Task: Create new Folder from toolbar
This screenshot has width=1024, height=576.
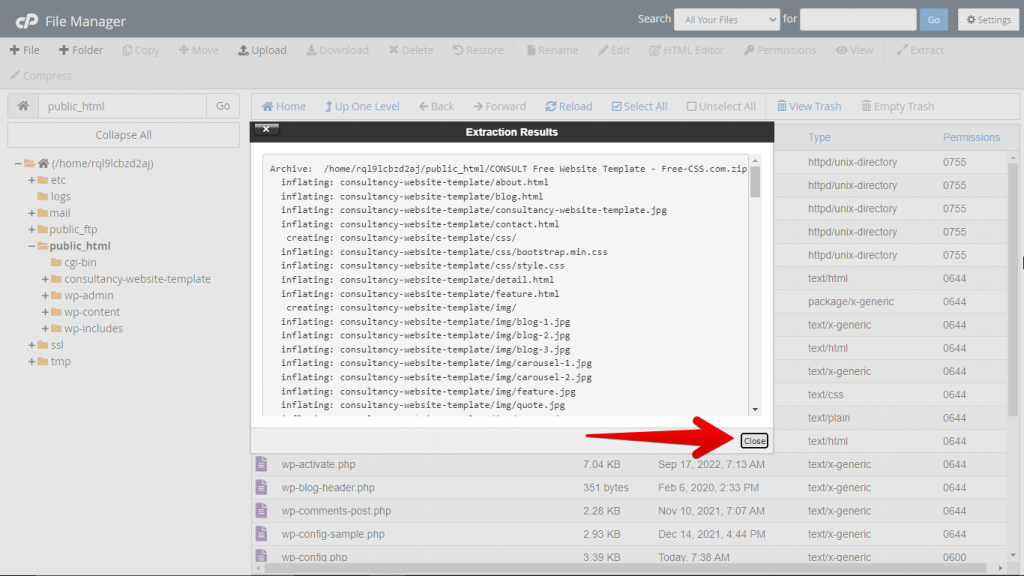Action: (x=80, y=50)
